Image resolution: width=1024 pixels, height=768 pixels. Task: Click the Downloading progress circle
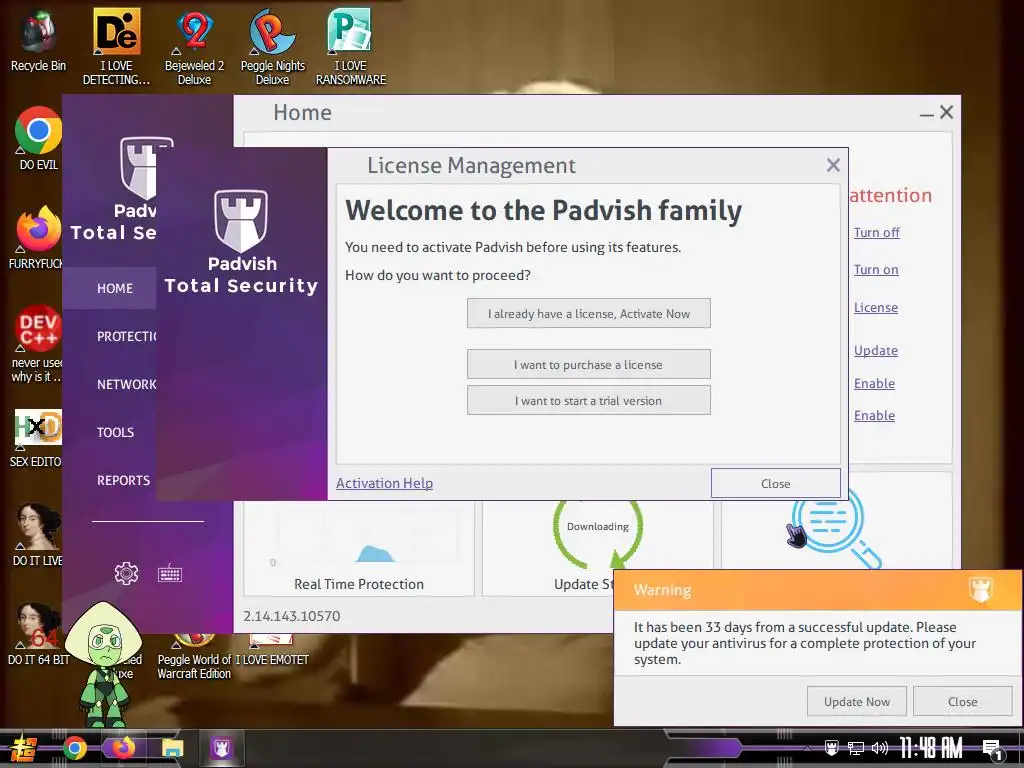[598, 530]
